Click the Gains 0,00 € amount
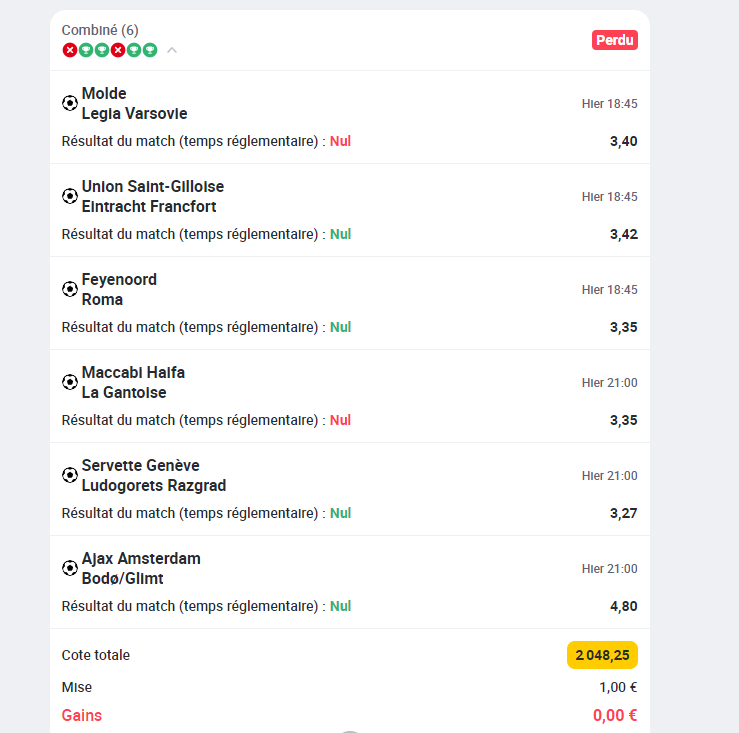 [615, 715]
